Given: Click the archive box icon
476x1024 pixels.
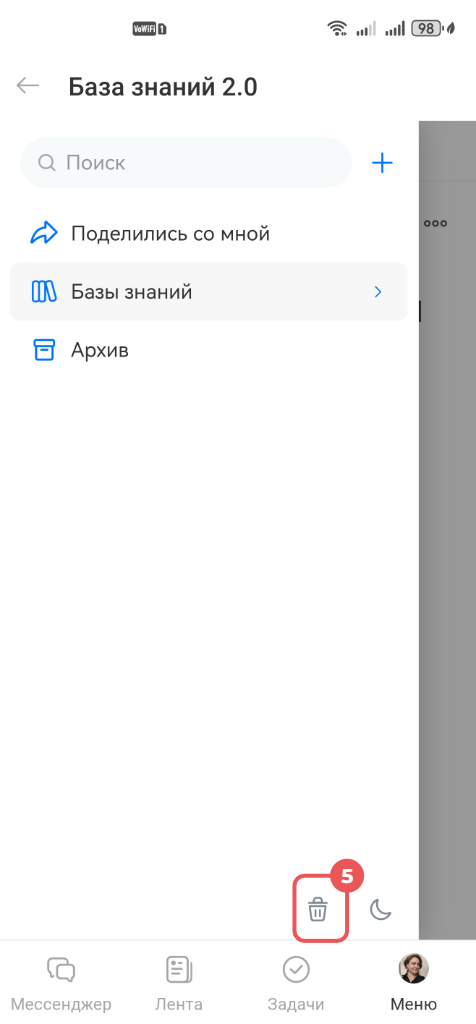Looking at the screenshot, I should pos(44,351).
